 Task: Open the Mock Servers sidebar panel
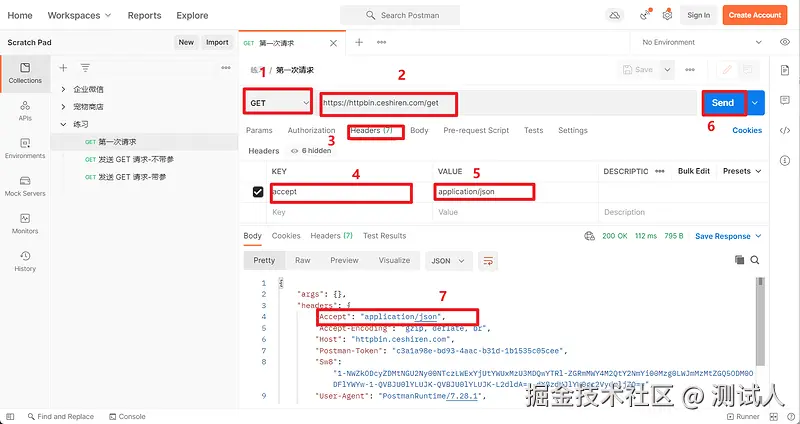[x=25, y=186]
